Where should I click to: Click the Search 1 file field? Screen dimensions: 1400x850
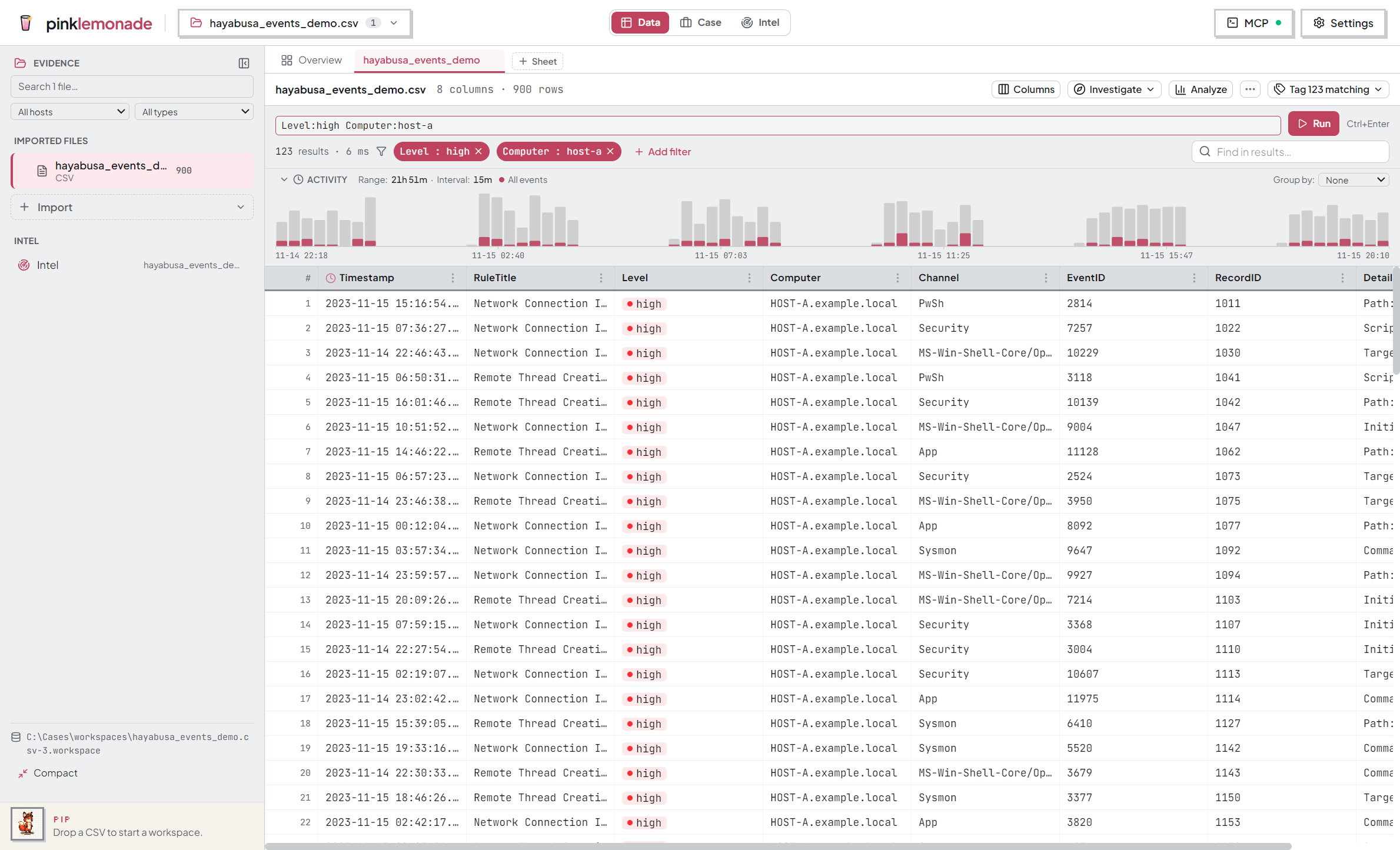pos(132,86)
